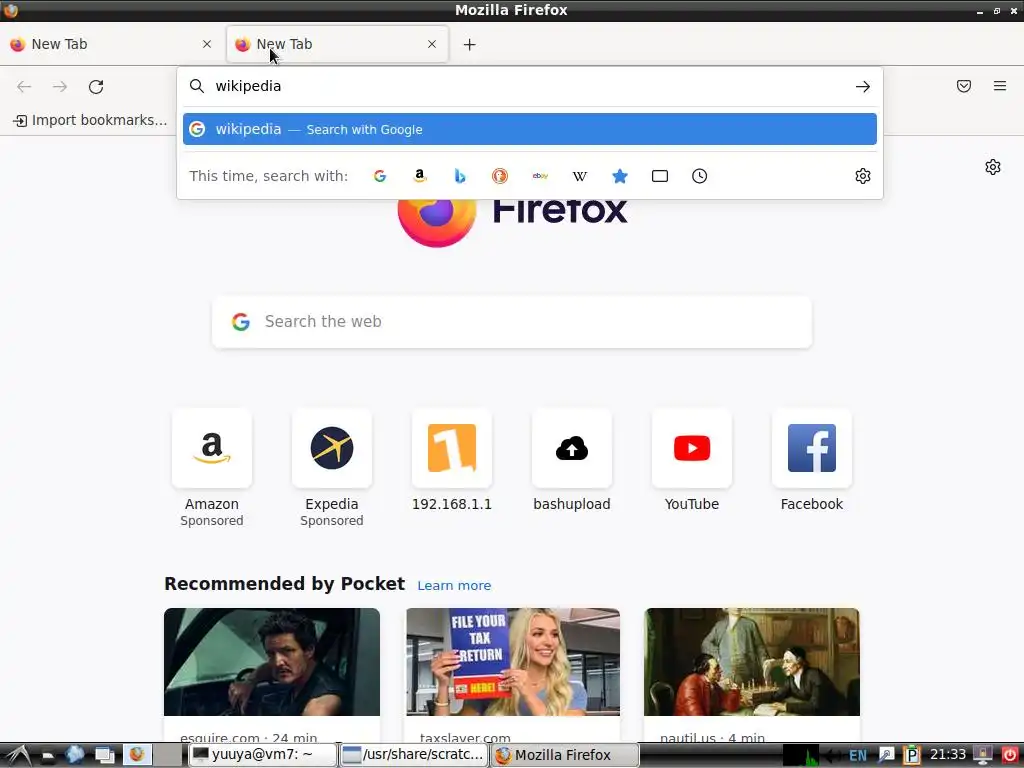Click Import bookmarks… in bookmarks toolbar
Image resolution: width=1024 pixels, height=768 pixels.
(x=90, y=120)
